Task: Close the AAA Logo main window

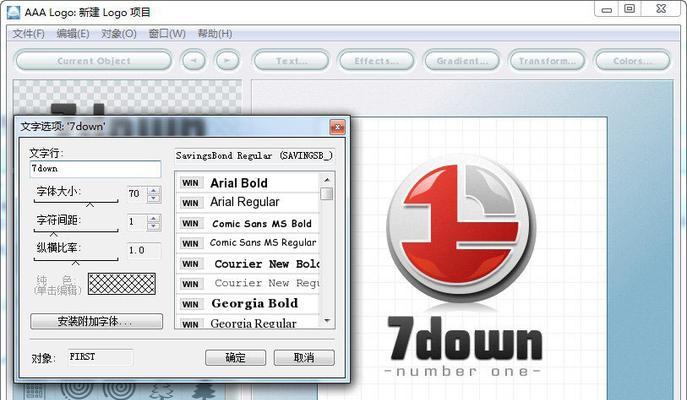Action: click(662, 9)
